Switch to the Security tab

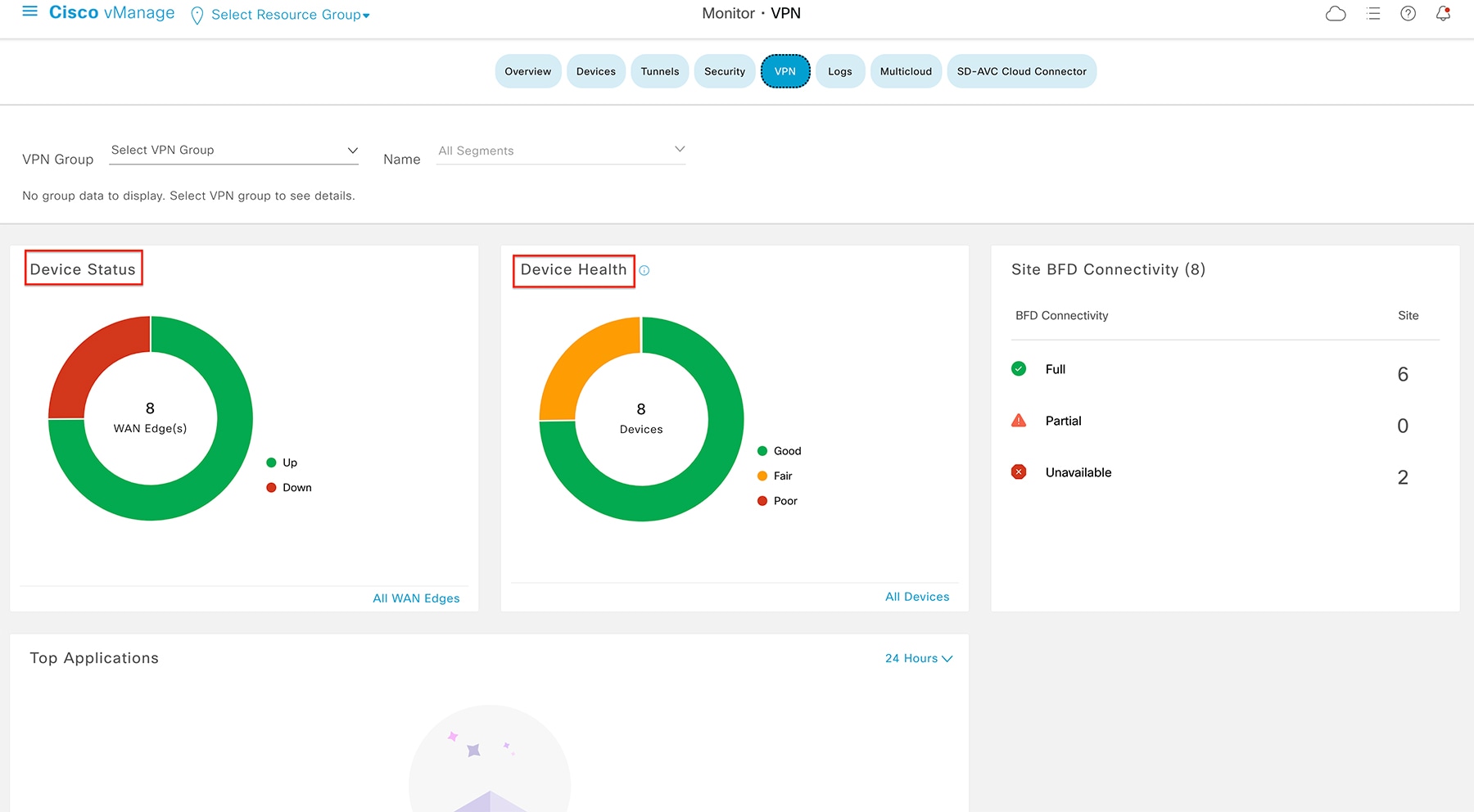pos(725,71)
